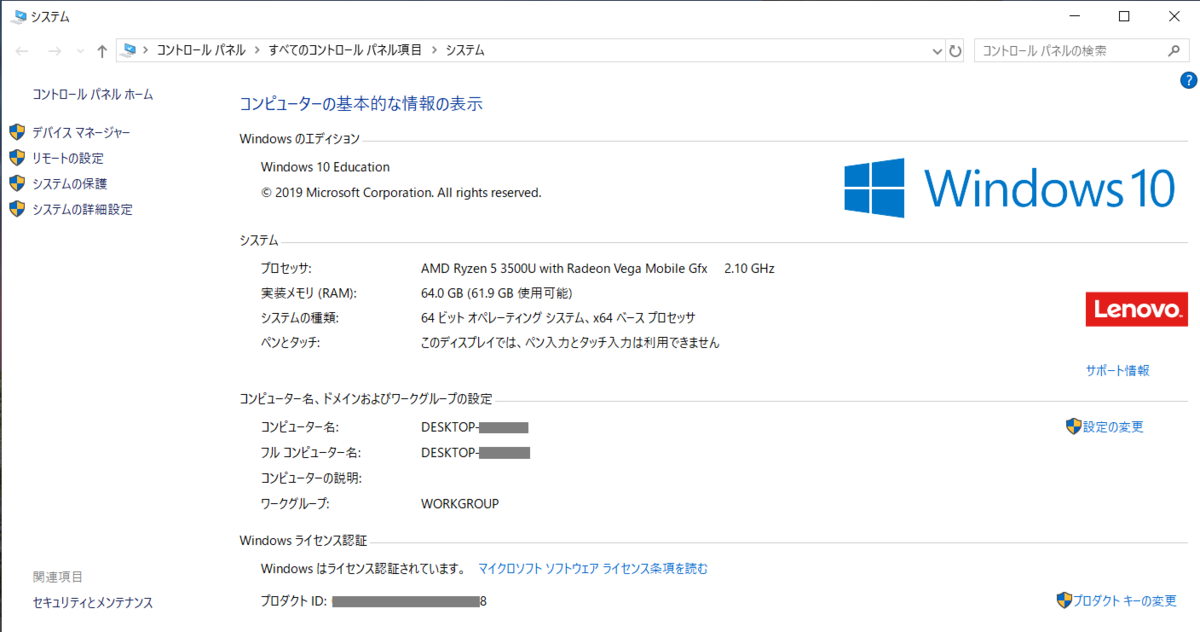
Task: Click the プロダクト ID: label
Action: [x=294, y=601]
